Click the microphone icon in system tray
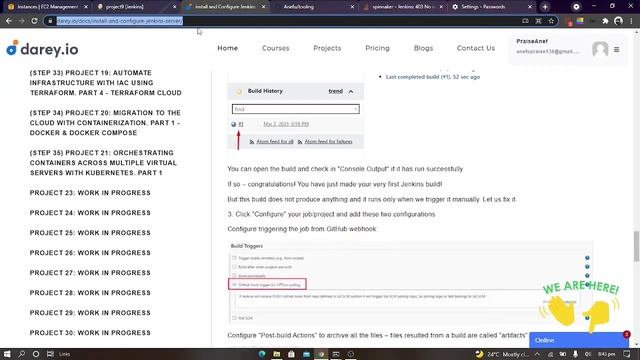 tap(575, 354)
